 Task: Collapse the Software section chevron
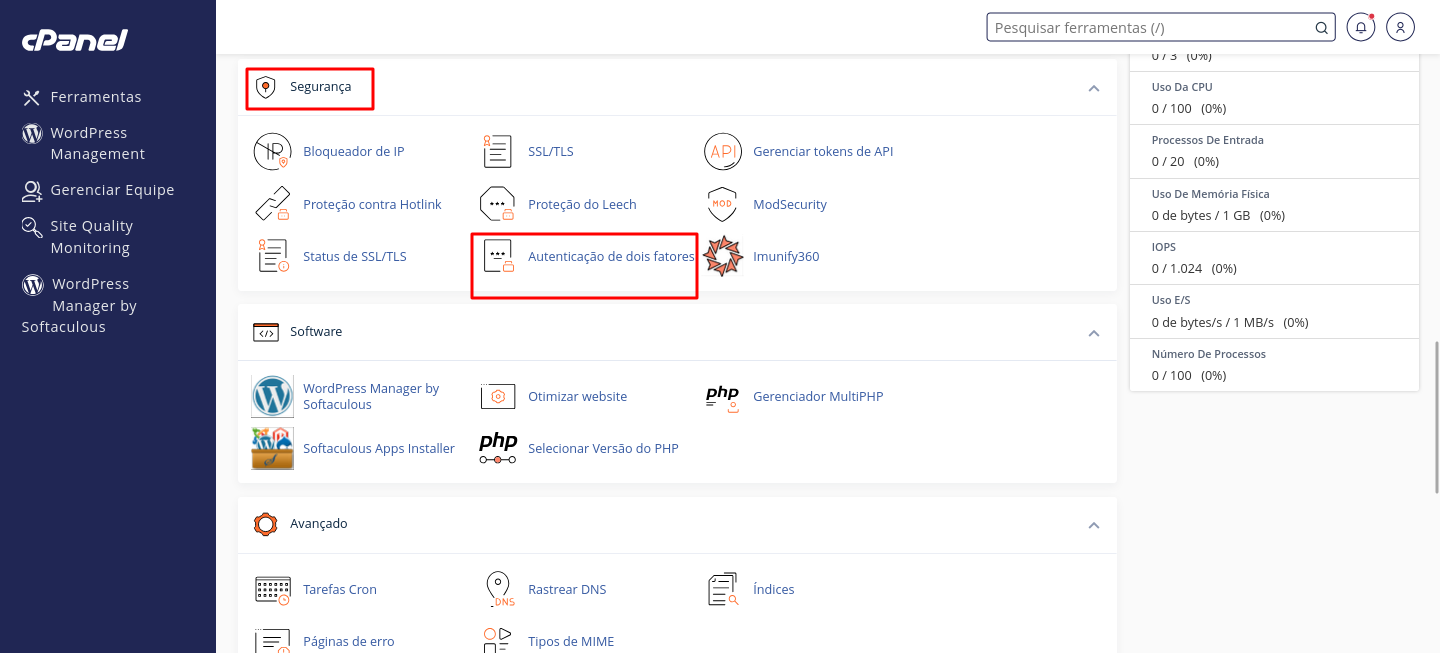tap(1093, 333)
